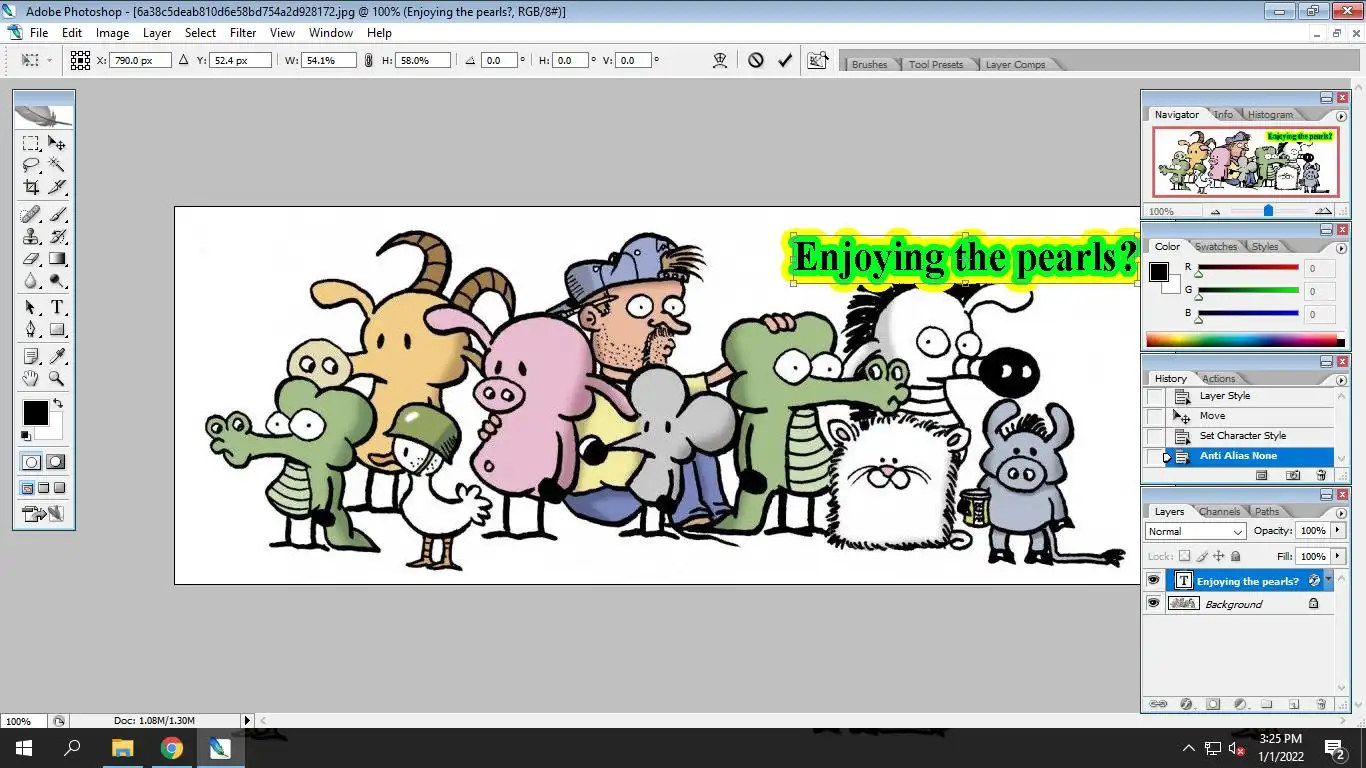Image resolution: width=1366 pixels, height=768 pixels.
Task: Hide the Background layer
Action: (1154, 604)
